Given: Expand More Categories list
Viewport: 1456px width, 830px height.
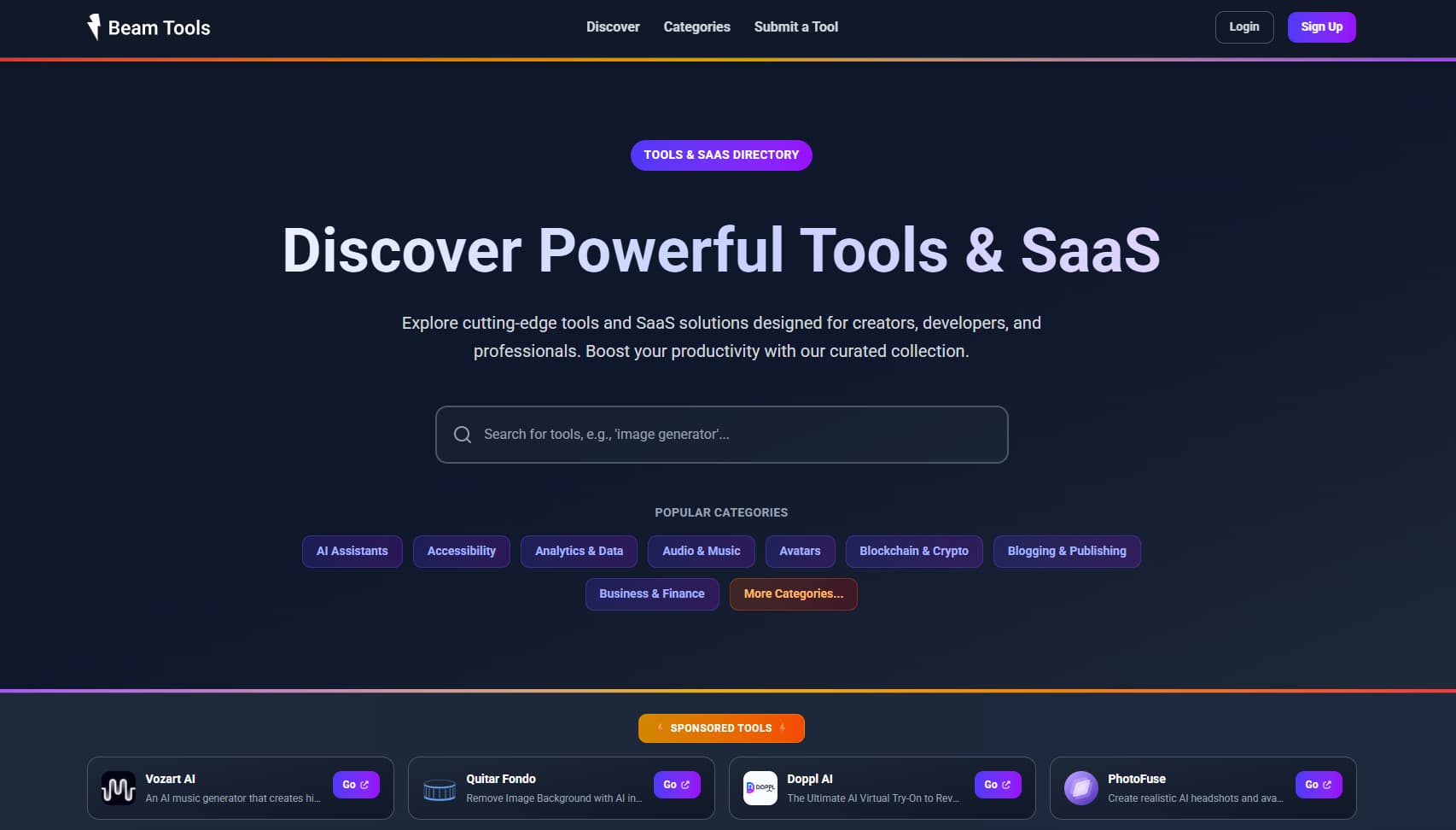Looking at the screenshot, I should [x=793, y=593].
